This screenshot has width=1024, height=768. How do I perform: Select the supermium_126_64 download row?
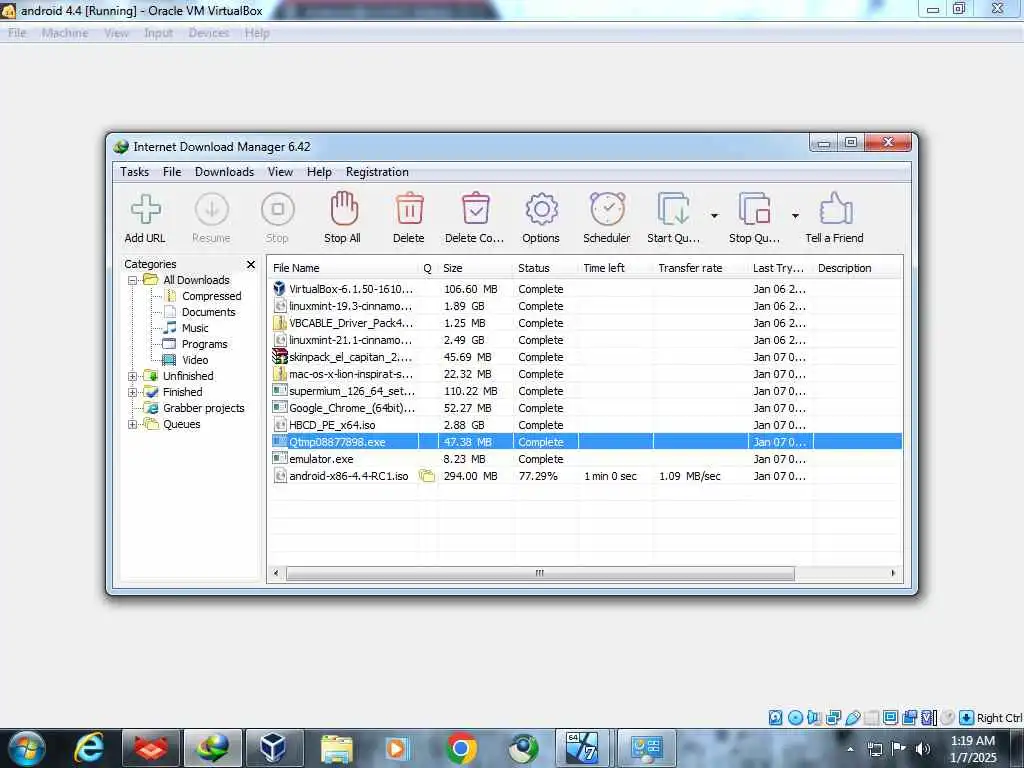pyautogui.click(x=586, y=391)
